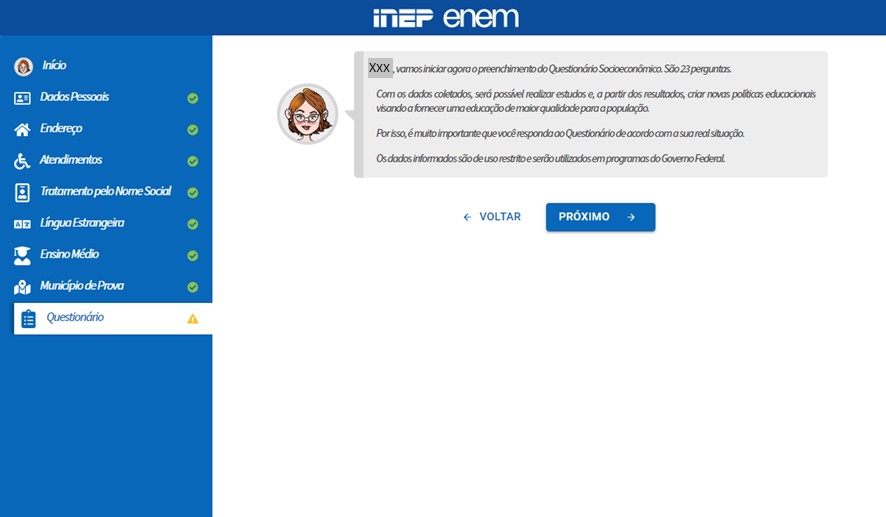Click the Ensino Médio graduate icon

22,256
